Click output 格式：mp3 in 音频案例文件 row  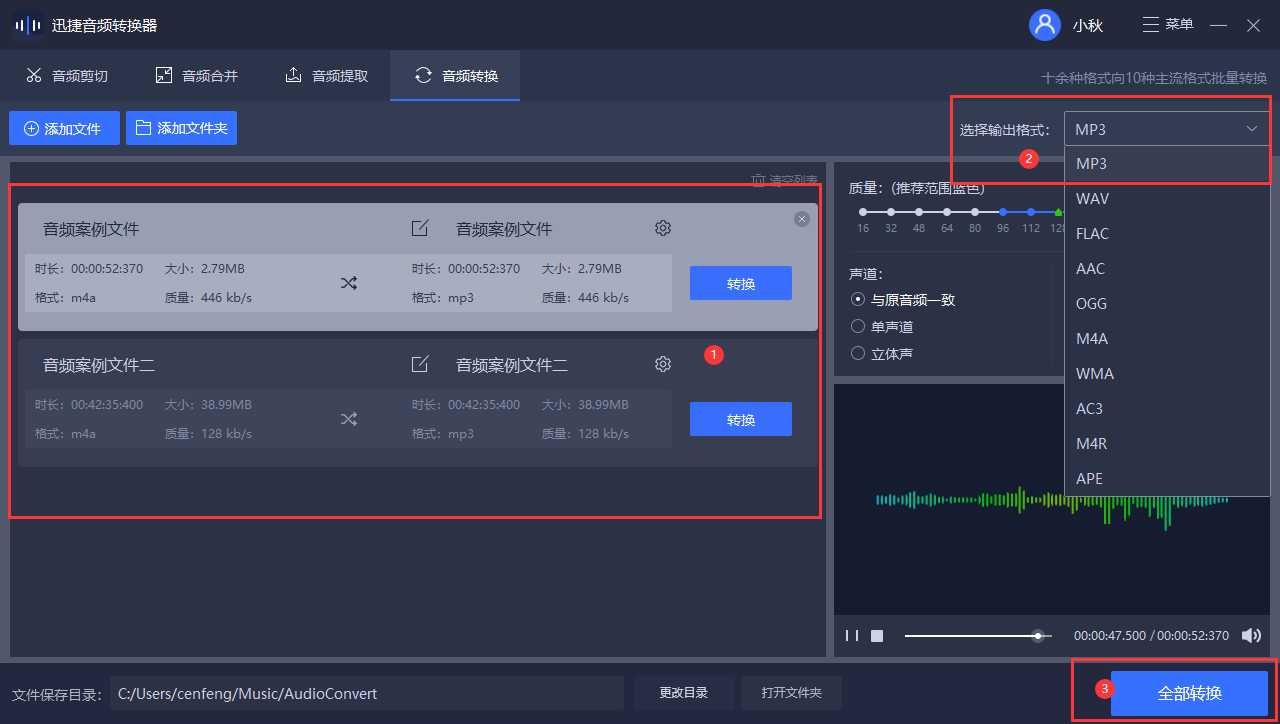click(x=442, y=298)
